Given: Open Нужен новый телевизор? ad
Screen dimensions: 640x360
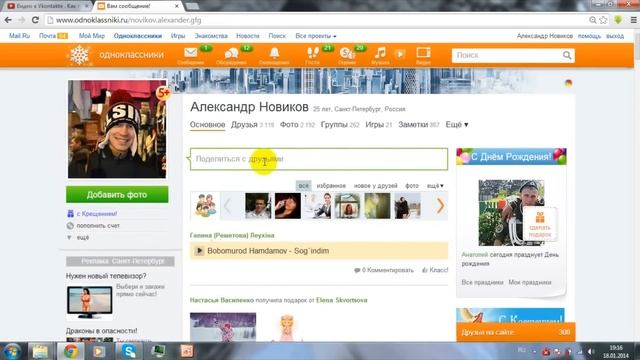Looking at the screenshot, I should point(106,276).
